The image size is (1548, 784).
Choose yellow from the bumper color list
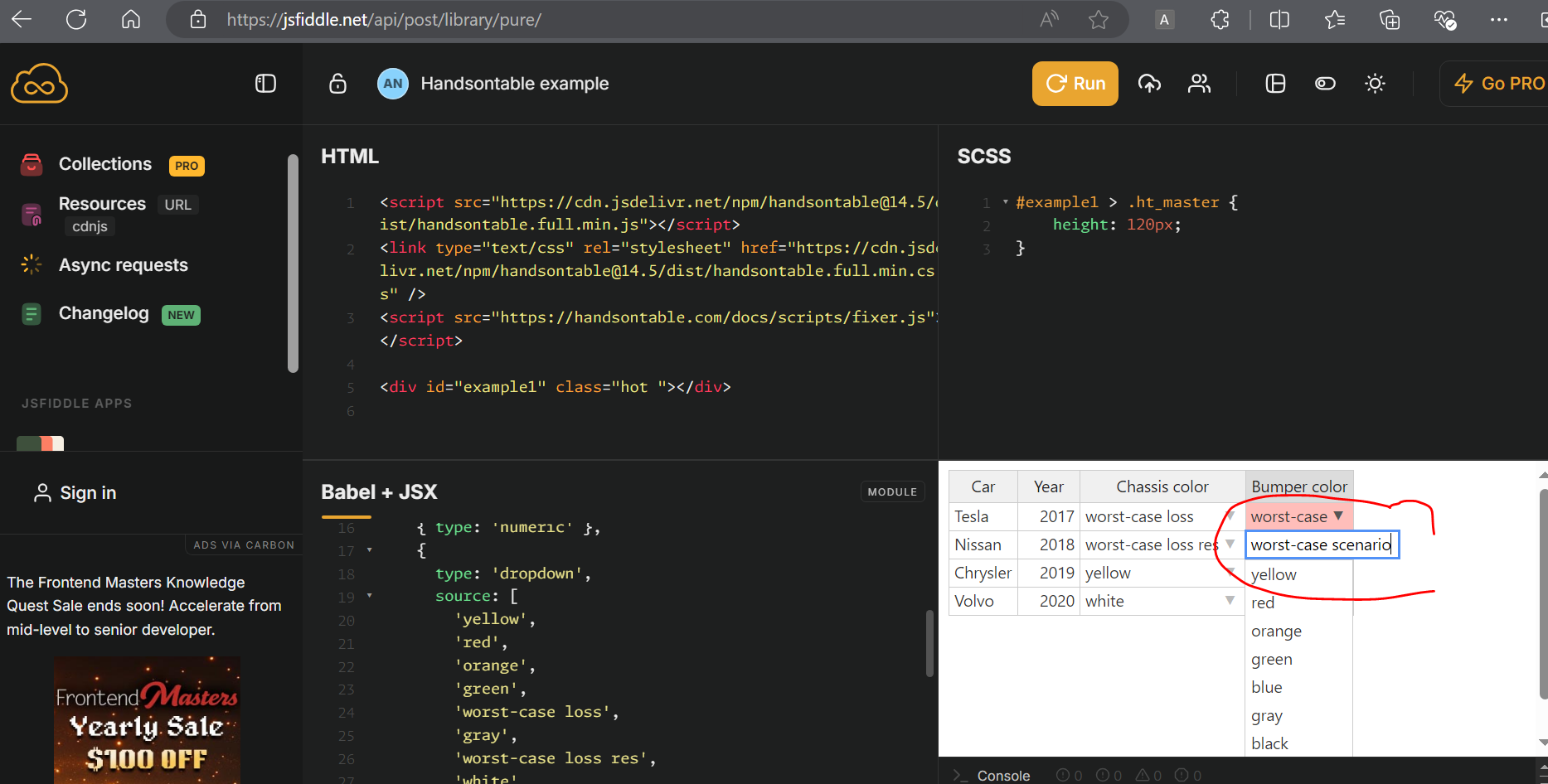1299,574
